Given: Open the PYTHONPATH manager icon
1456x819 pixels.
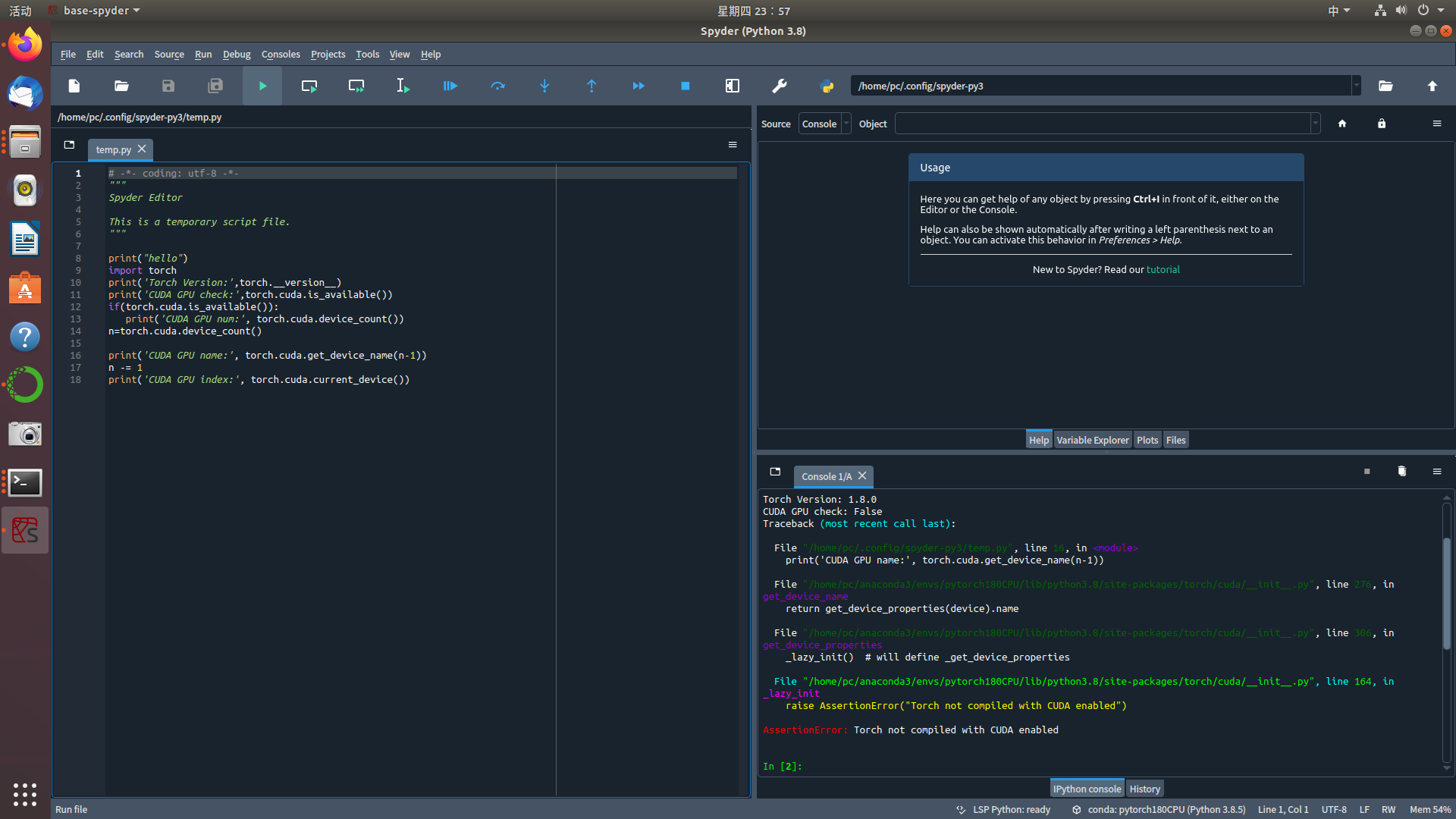Looking at the screenshot, I should (827, 86).
